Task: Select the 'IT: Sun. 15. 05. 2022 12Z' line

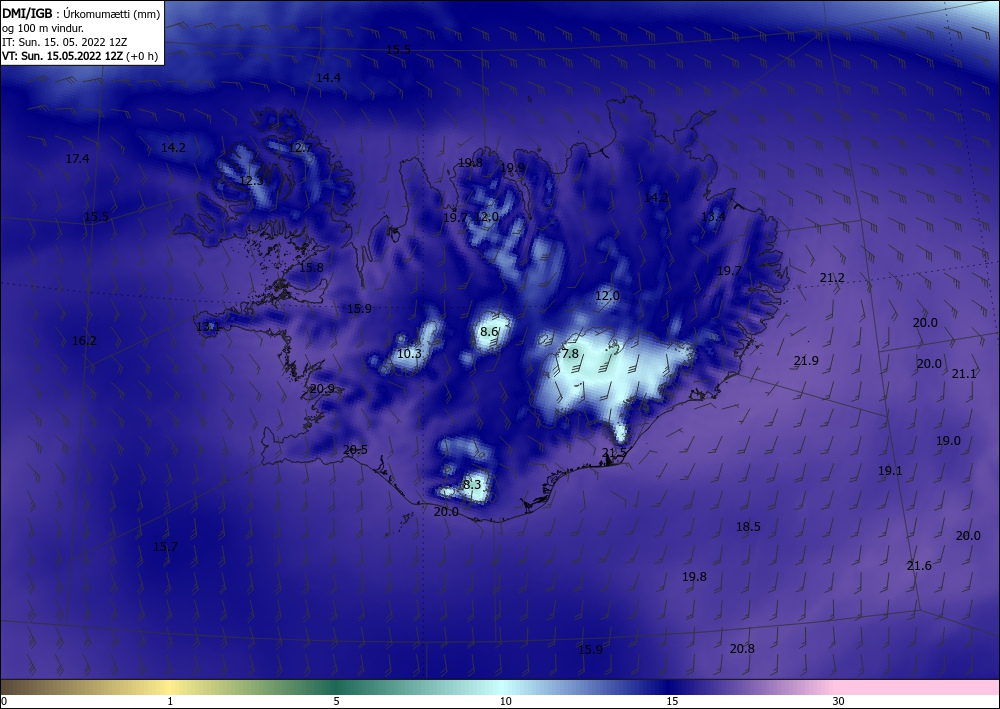Action: (64, 41)
